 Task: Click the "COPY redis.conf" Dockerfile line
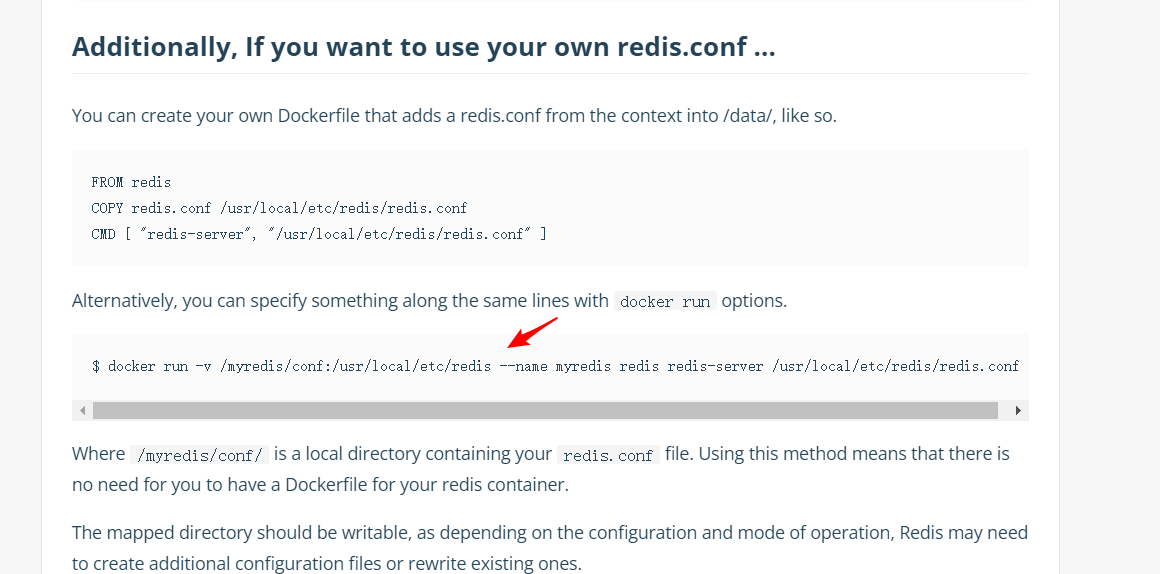[279, 208]
